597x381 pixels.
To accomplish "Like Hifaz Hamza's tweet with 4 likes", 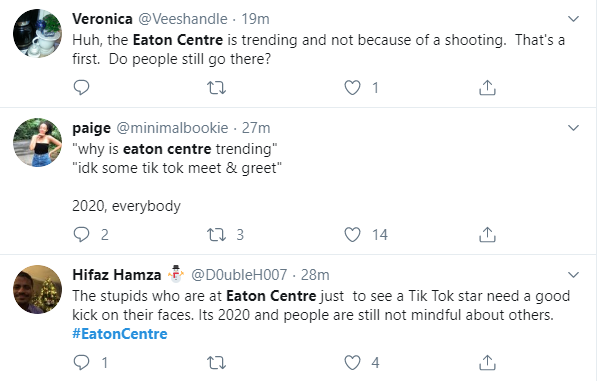I will [352, 362].
